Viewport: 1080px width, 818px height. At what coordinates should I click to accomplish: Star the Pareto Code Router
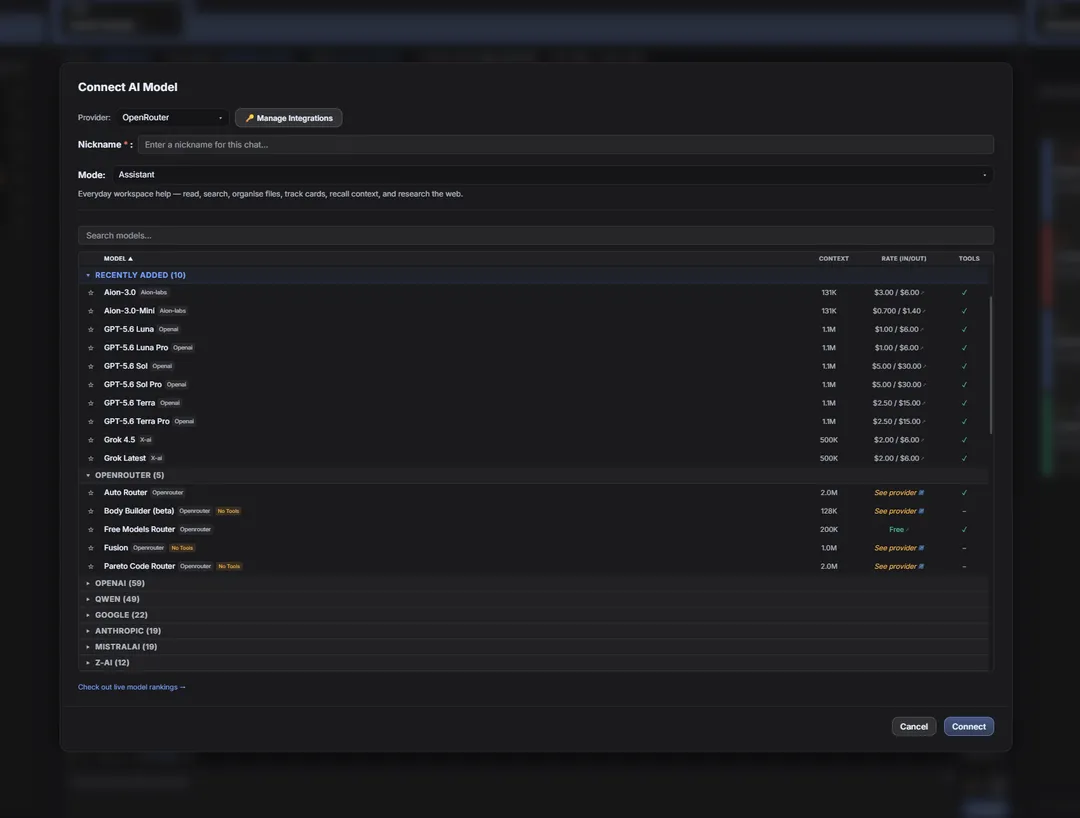pyautogui.click(x=91, y=567)
